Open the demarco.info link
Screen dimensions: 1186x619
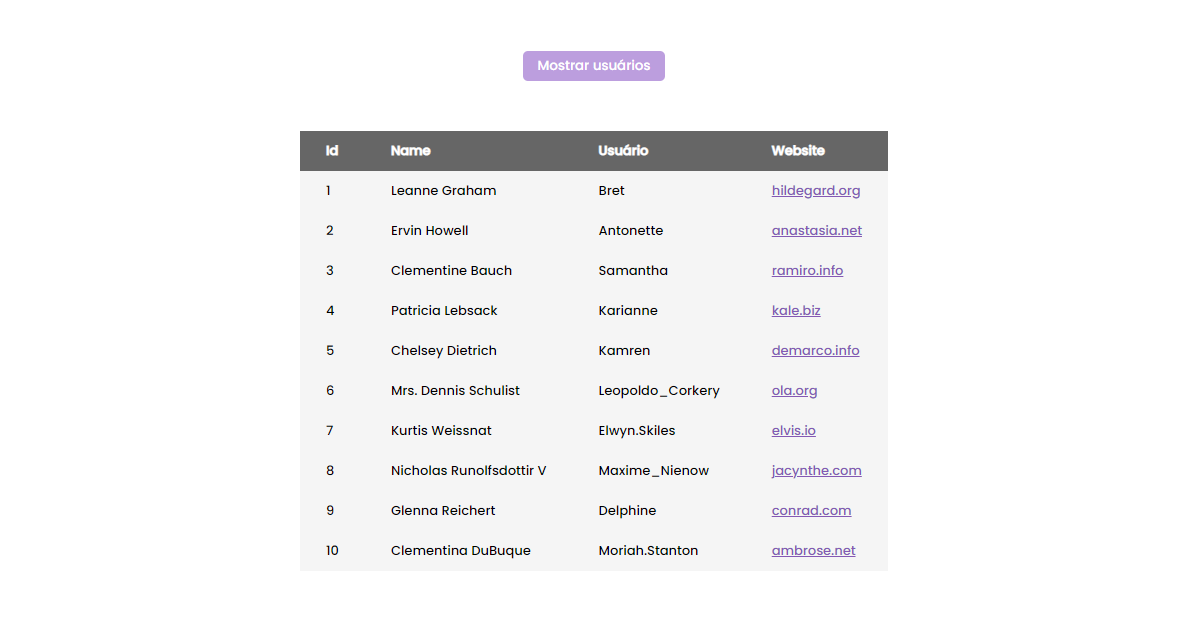(x=815, y=351)
